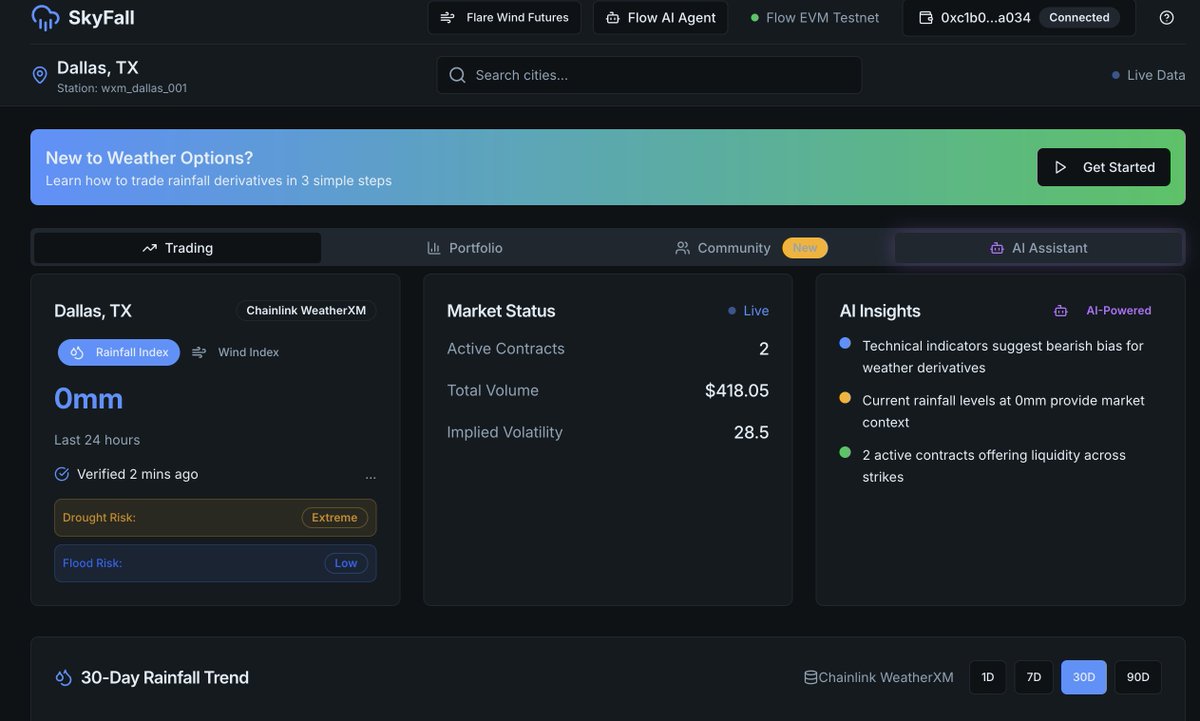This screenshot has height=721, width=1200.
Task: Click the location pin icon beside Dallas, TX
Action: point(40,75)
